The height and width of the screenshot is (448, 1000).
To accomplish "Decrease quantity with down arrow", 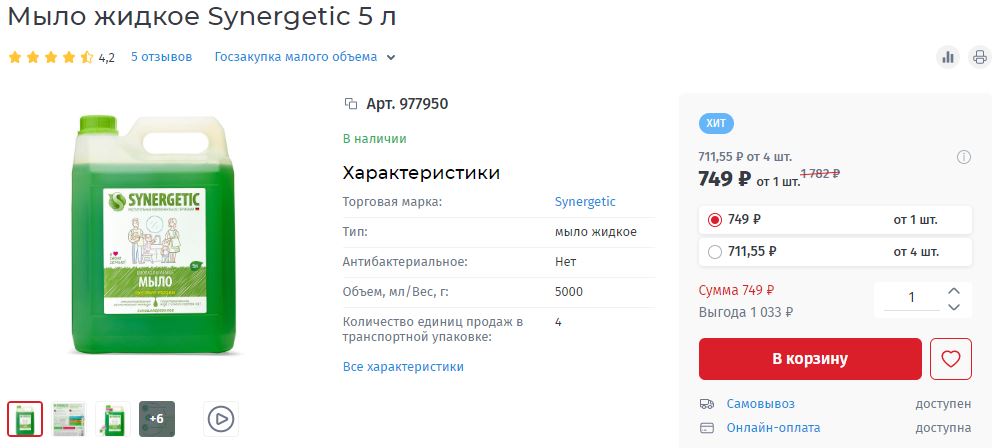I will coord(954,307).
